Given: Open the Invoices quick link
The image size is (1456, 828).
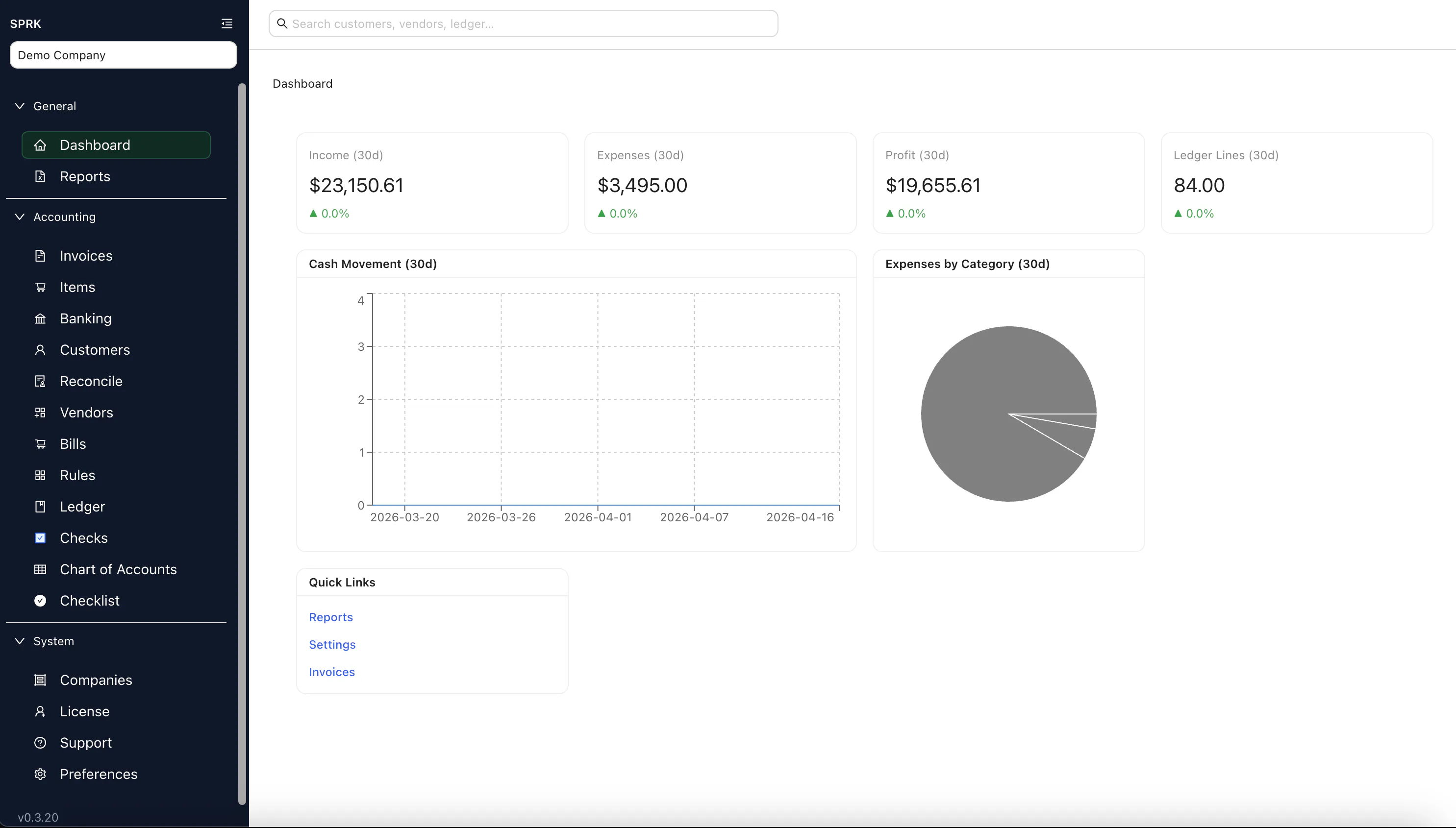Looking at the screenshot, I should [332, 672].
